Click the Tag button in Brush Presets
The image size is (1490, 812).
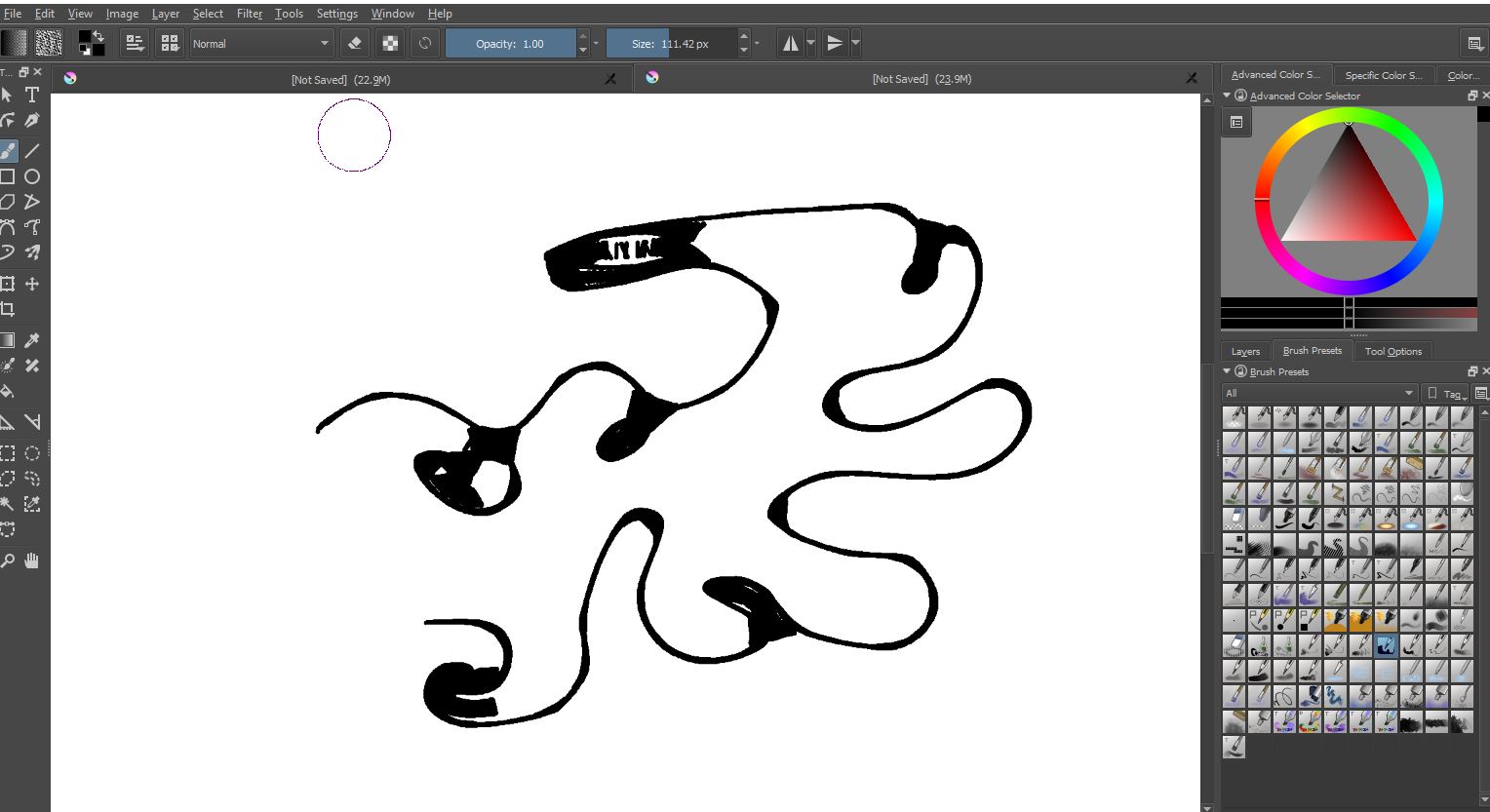coord(1445,393)
